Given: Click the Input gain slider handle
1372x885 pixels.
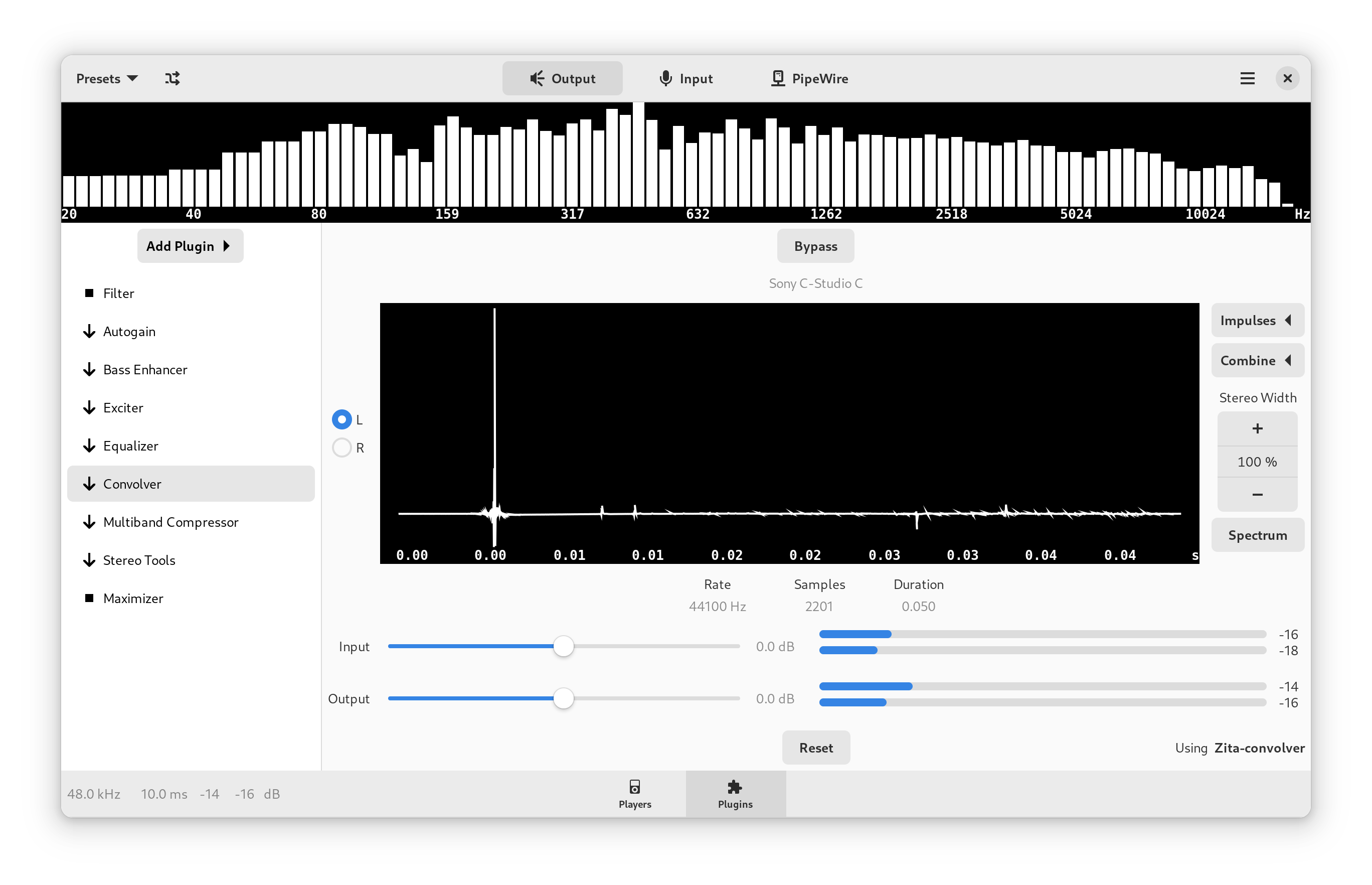Looking at the screenshot, I should click(x=563, y=646).
